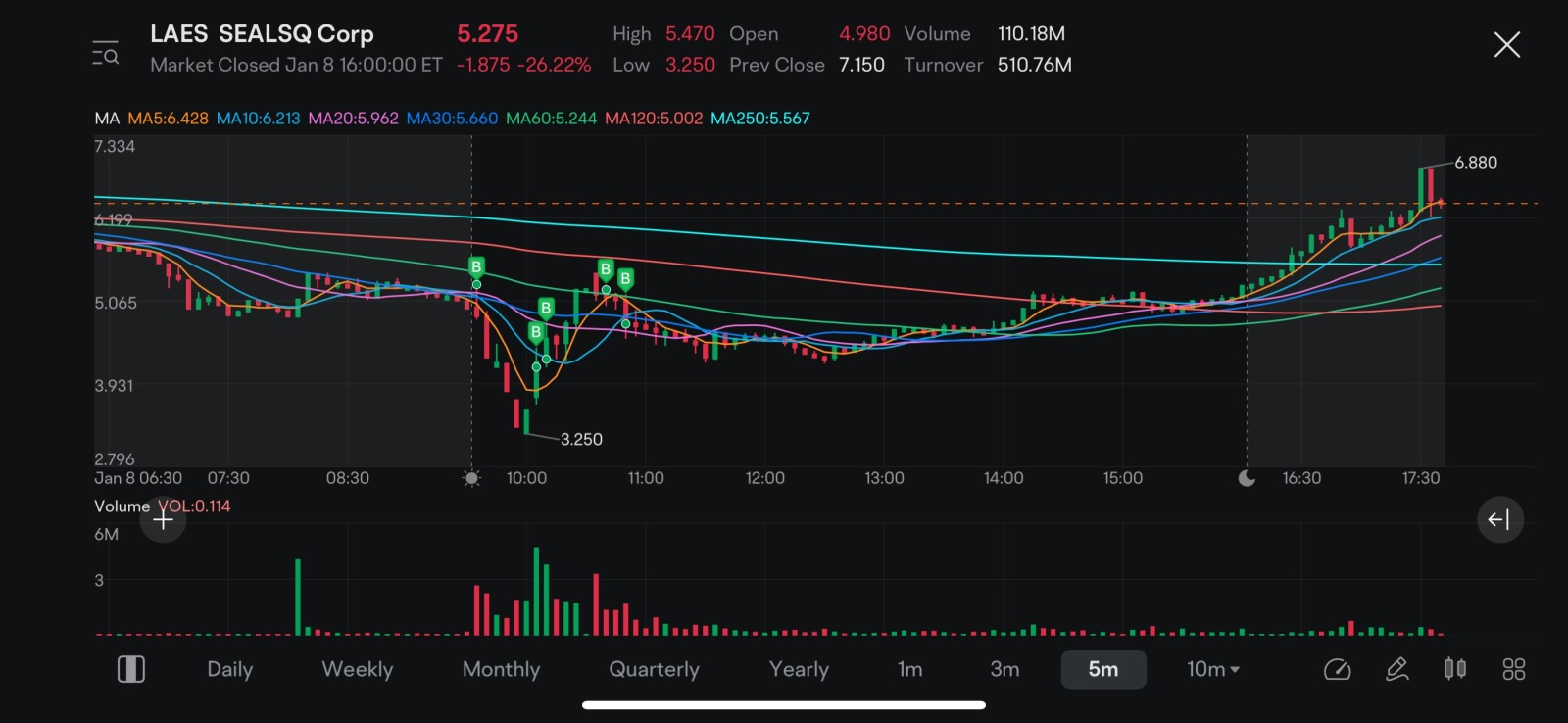Tap the VOL:0.114 value
This screenshot has height=723, width=1568.
click(194, 506)
